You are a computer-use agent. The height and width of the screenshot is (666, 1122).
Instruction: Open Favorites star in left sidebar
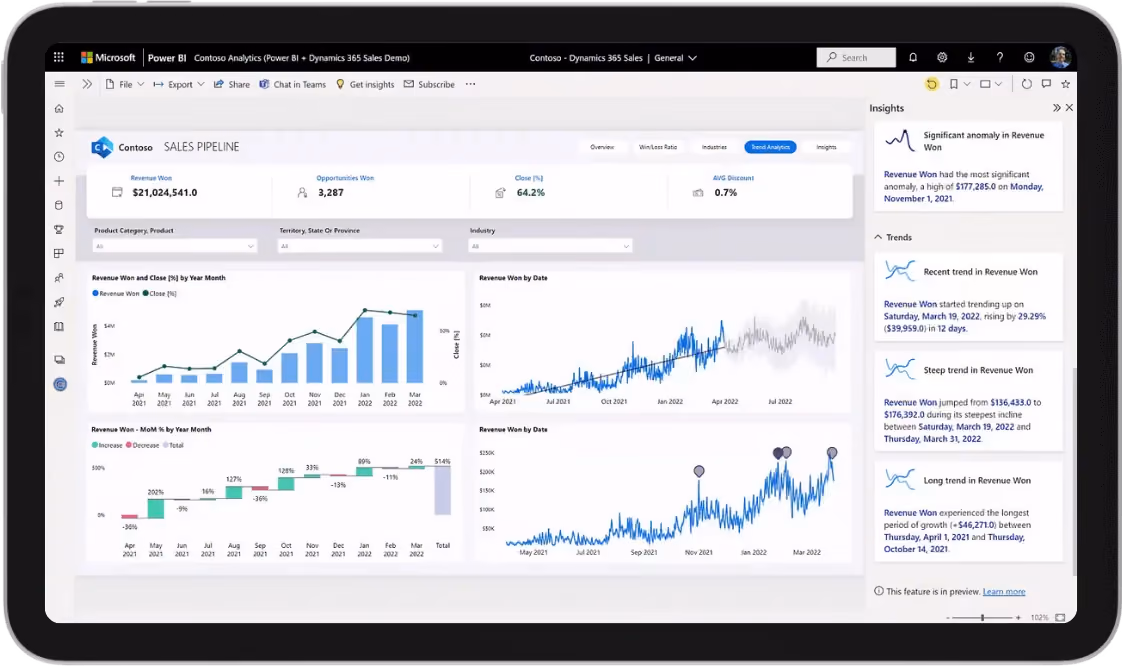59,132
